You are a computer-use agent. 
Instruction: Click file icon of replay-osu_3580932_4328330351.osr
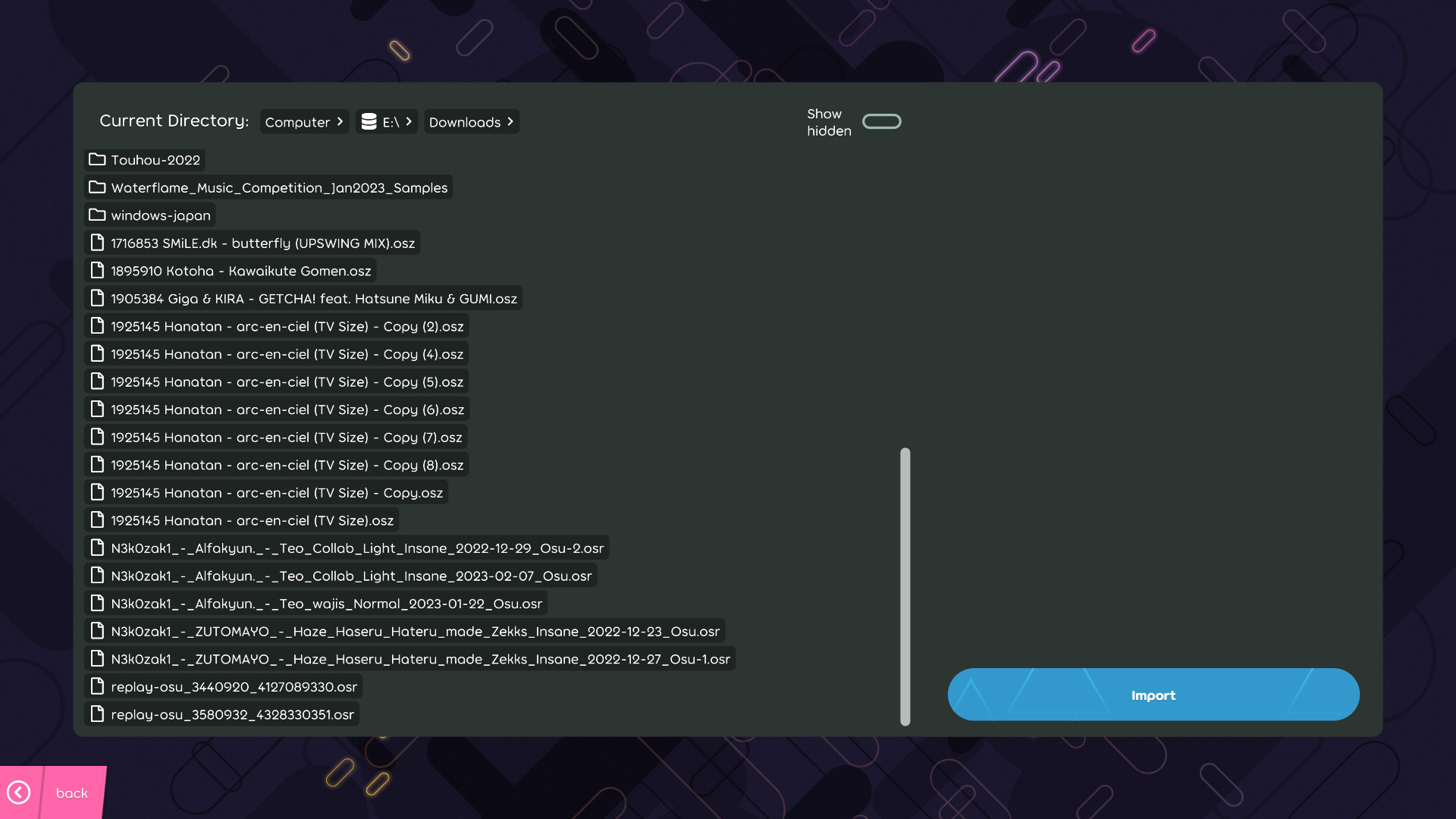[x=97, y=714]
